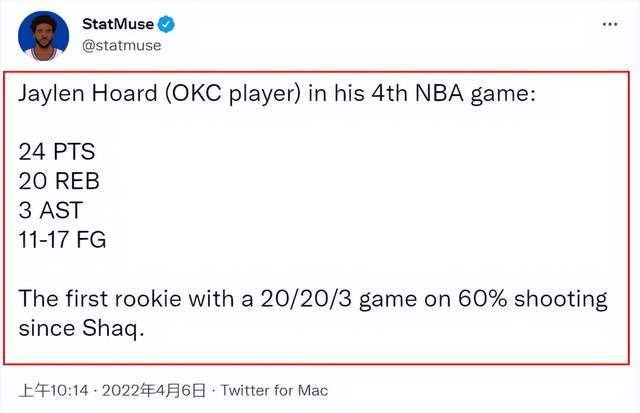Viewport: 640px width, 413px height.
Task: Click the 3 AST stat line
Action: (51, 210)
